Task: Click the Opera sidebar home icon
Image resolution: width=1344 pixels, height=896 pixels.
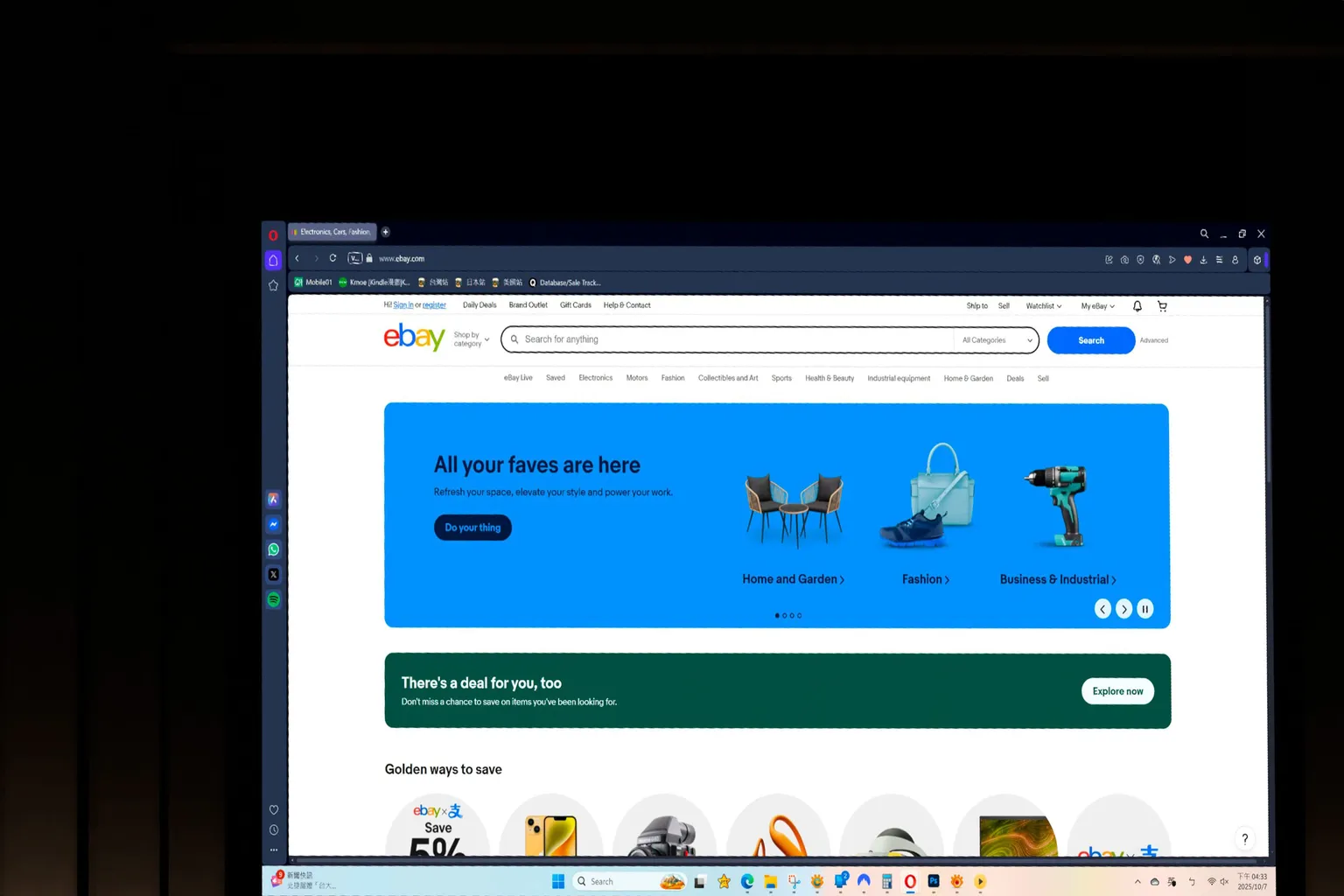Action: [273, 260]
